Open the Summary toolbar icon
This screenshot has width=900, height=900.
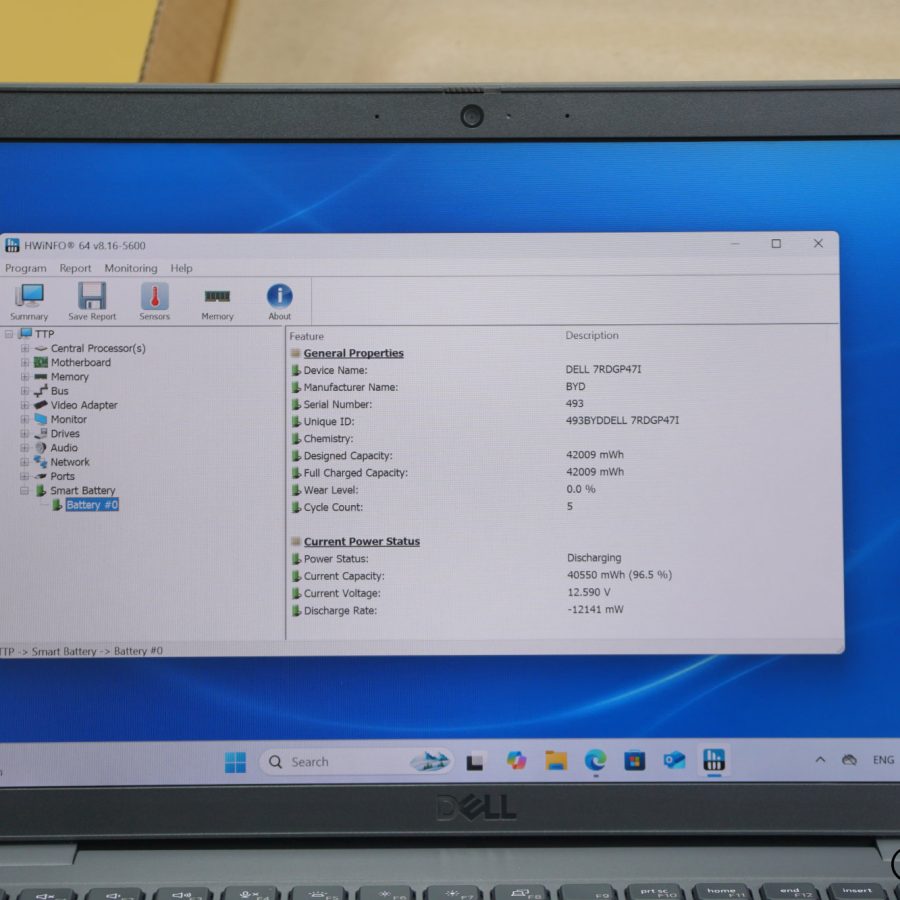pos(29,301)
